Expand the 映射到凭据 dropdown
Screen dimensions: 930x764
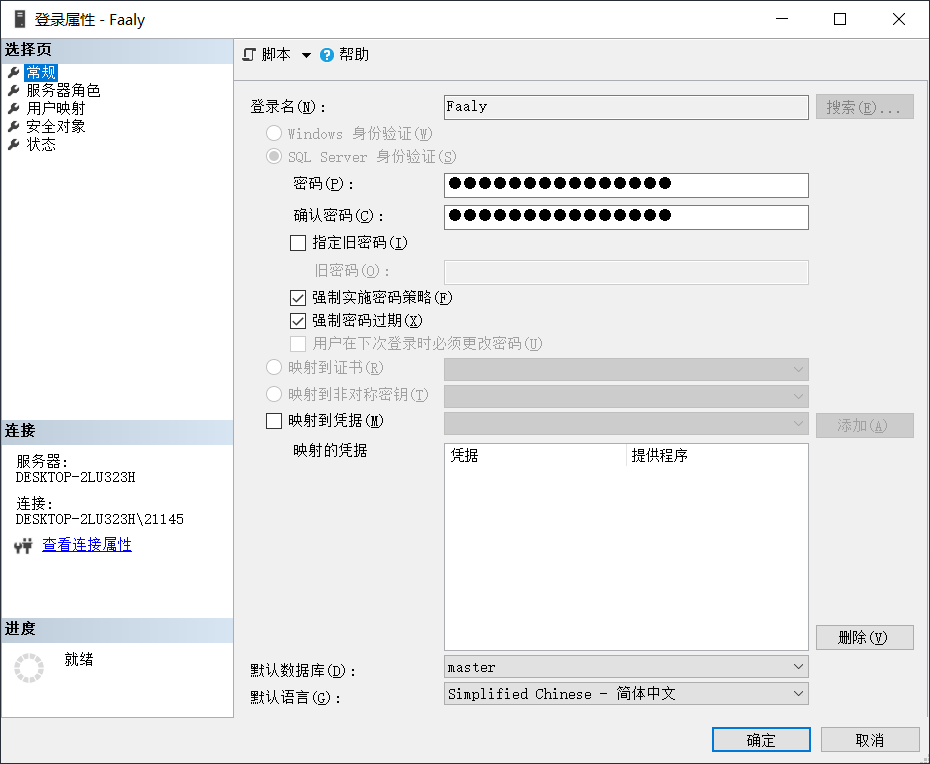[x=798, y=424]
